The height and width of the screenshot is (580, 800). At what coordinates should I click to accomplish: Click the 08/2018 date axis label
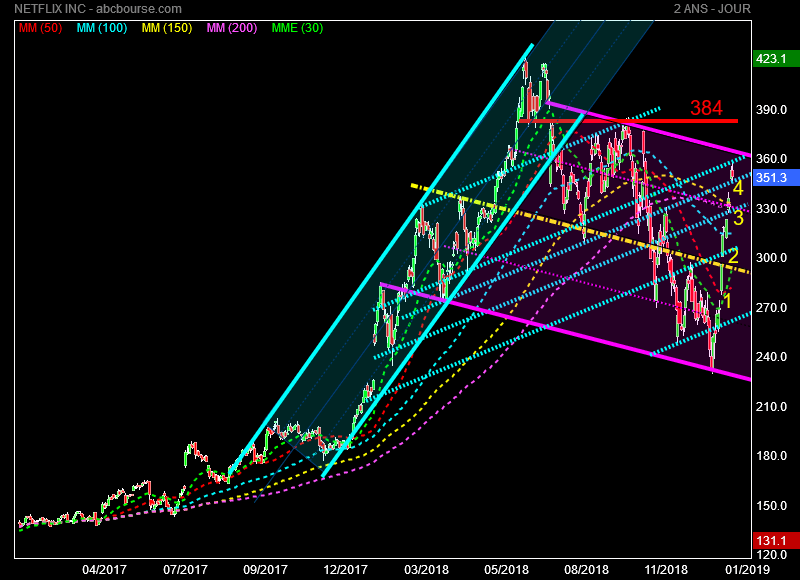587,569
